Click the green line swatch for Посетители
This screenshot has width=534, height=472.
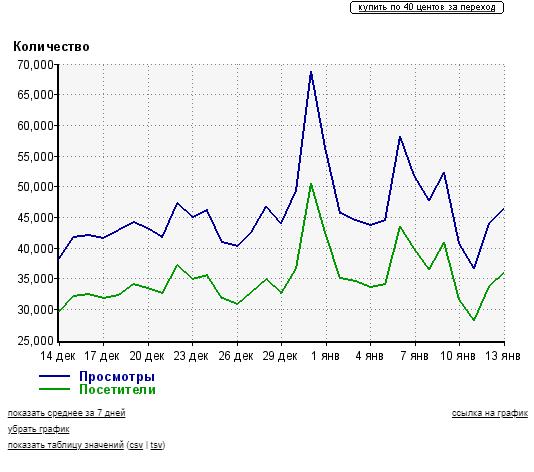[54, 389]
